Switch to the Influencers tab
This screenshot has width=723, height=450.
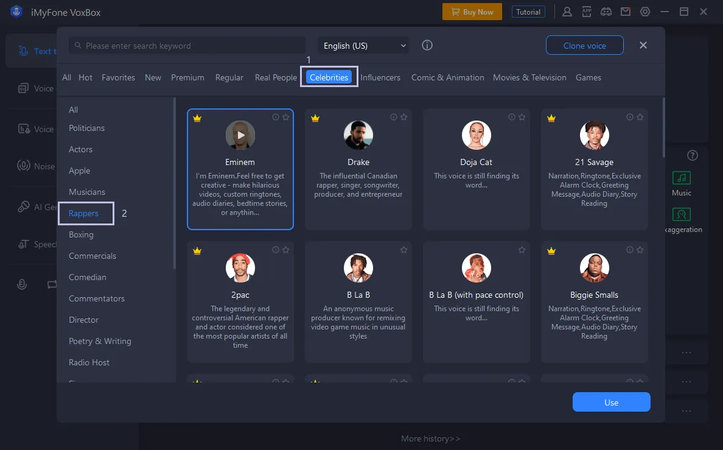[x=380, y=78]
